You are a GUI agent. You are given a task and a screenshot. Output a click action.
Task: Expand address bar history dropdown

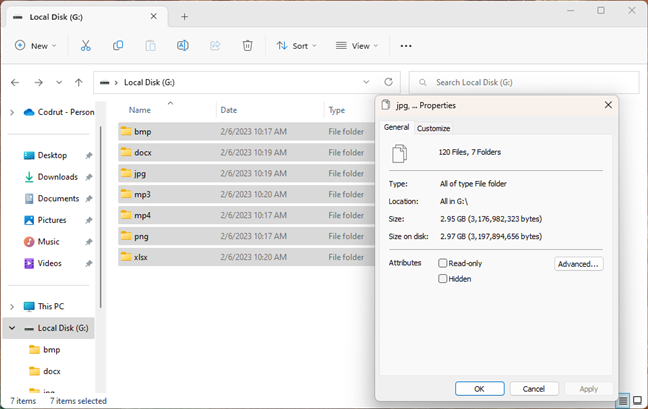366,82
